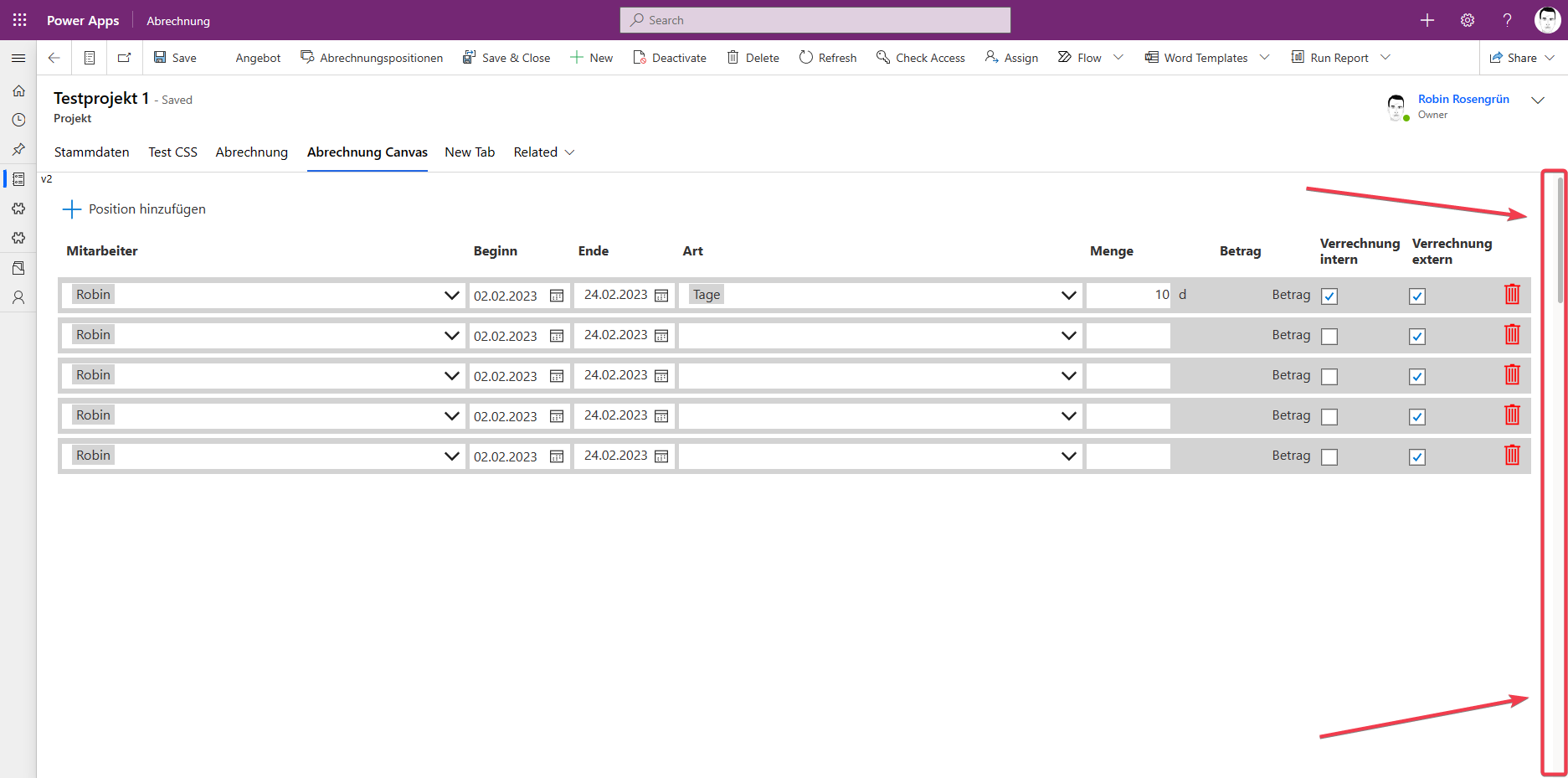Click Menge field in second row
1568x778 pixels.
click(1128, 336)
